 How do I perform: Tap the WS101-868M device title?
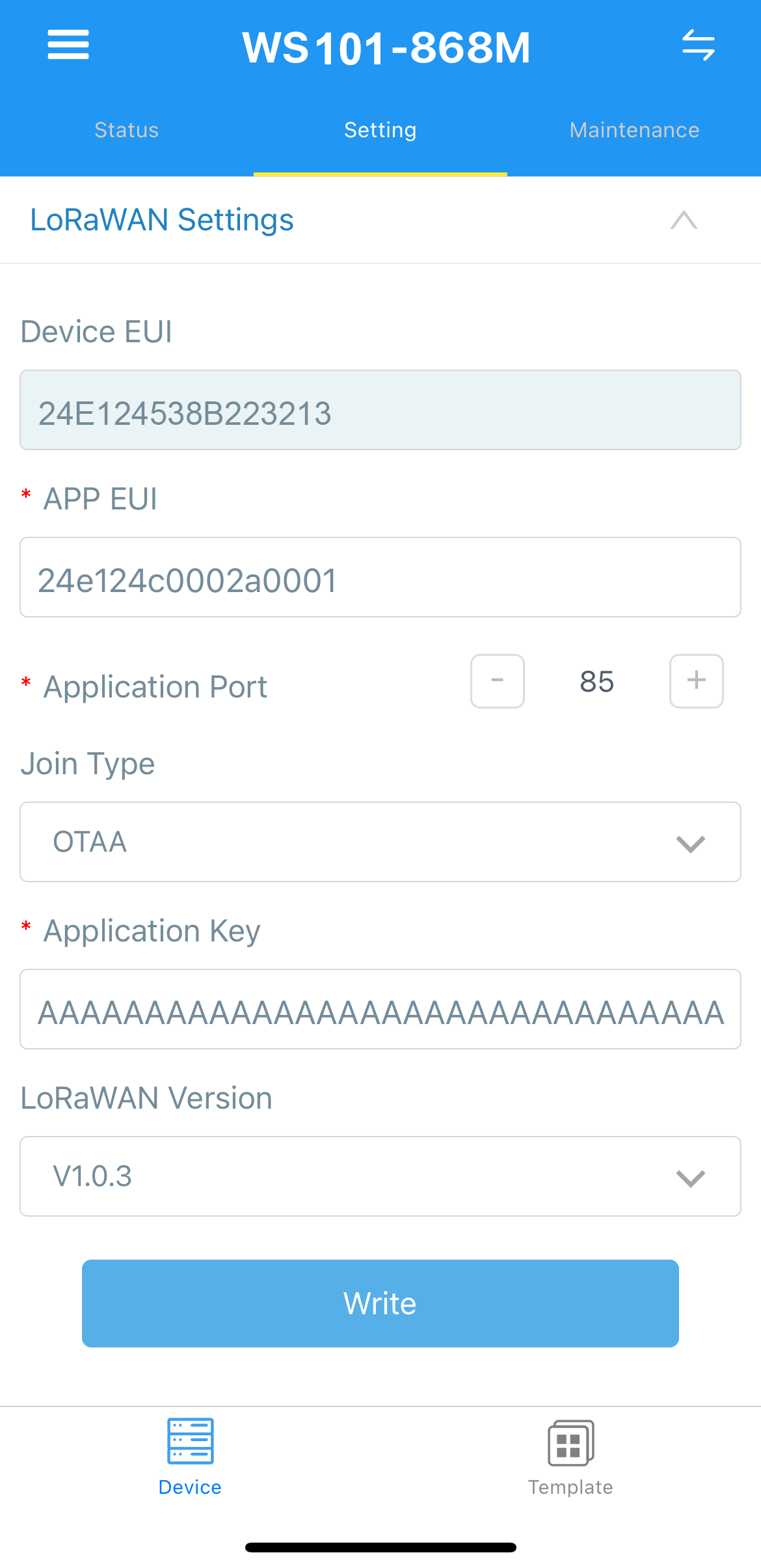386,48
